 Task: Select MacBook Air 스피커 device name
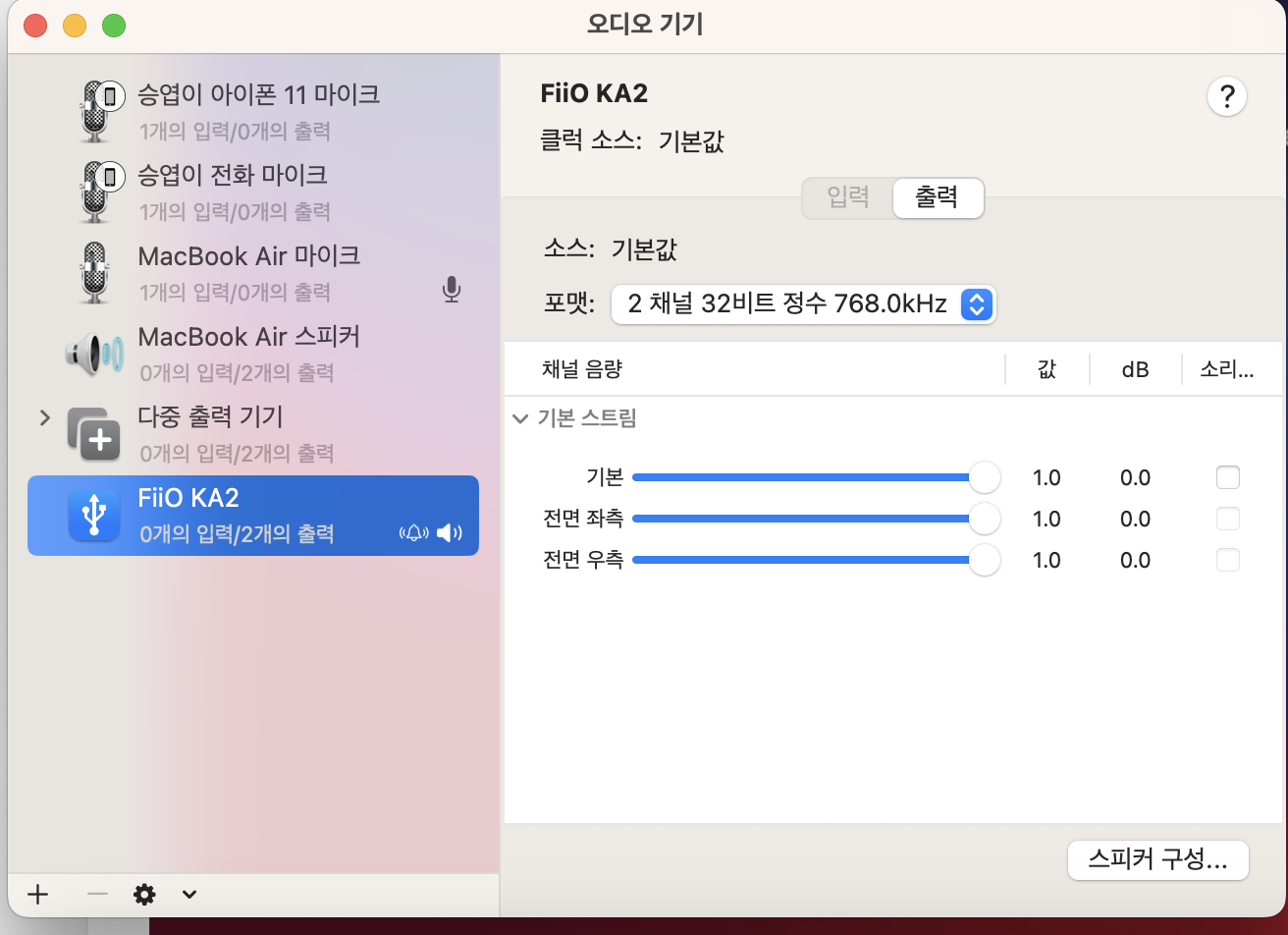coord(249,337)
